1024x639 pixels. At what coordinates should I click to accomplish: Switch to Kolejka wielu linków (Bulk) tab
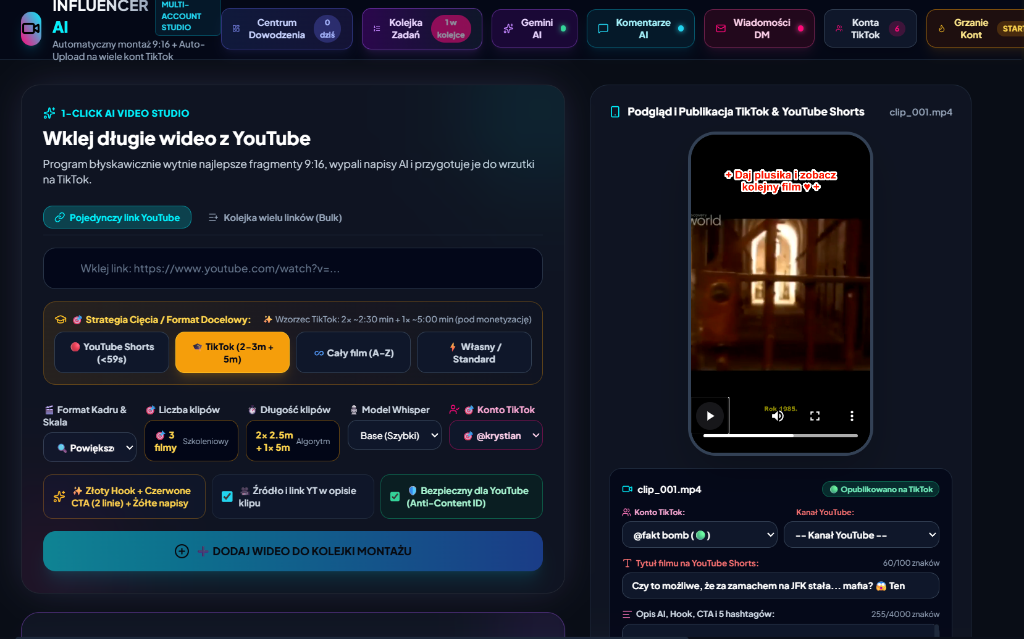(x=275, y=218)
